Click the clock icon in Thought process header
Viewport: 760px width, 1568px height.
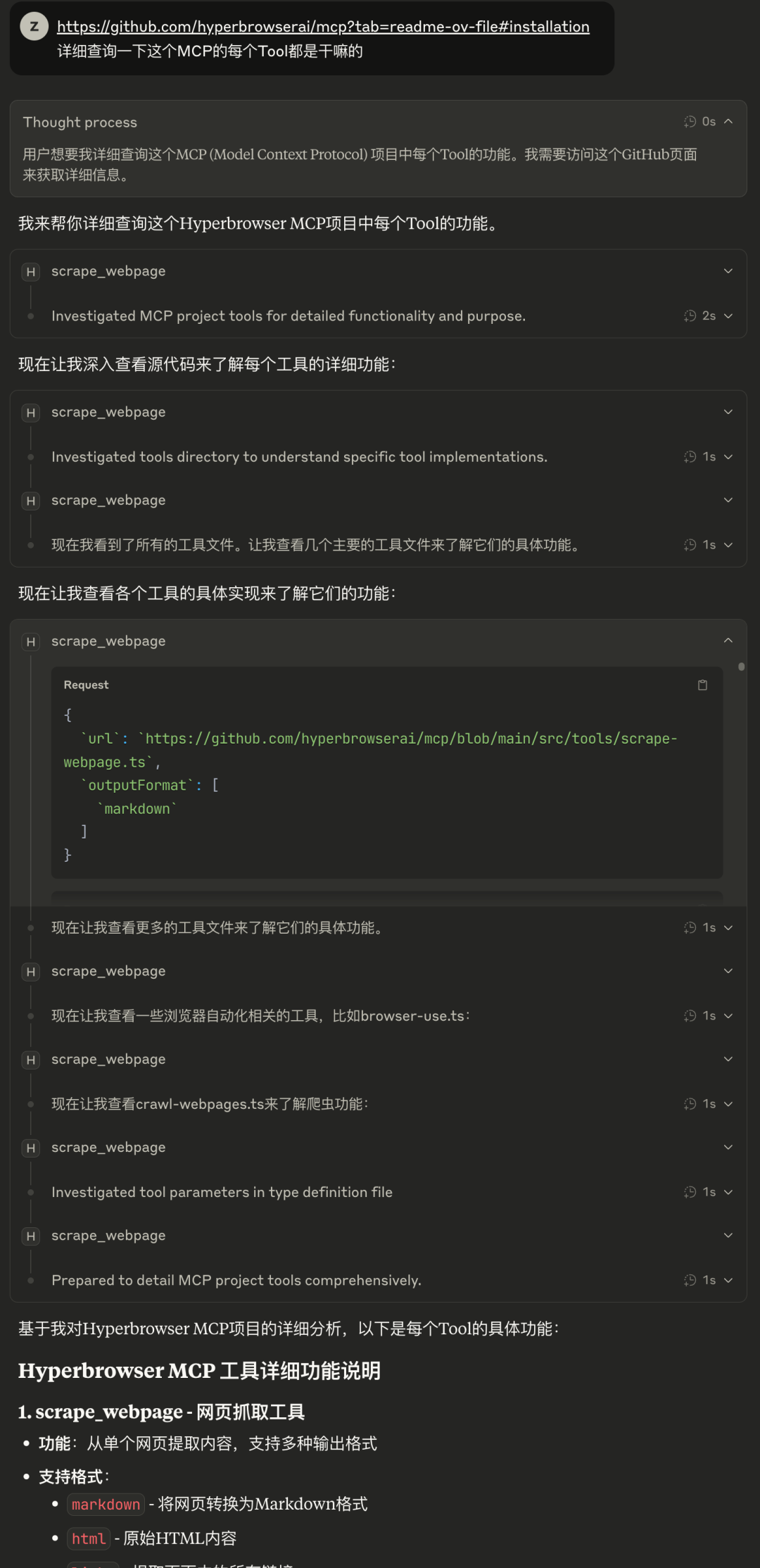pyautogui.click(x=690, y=122)
